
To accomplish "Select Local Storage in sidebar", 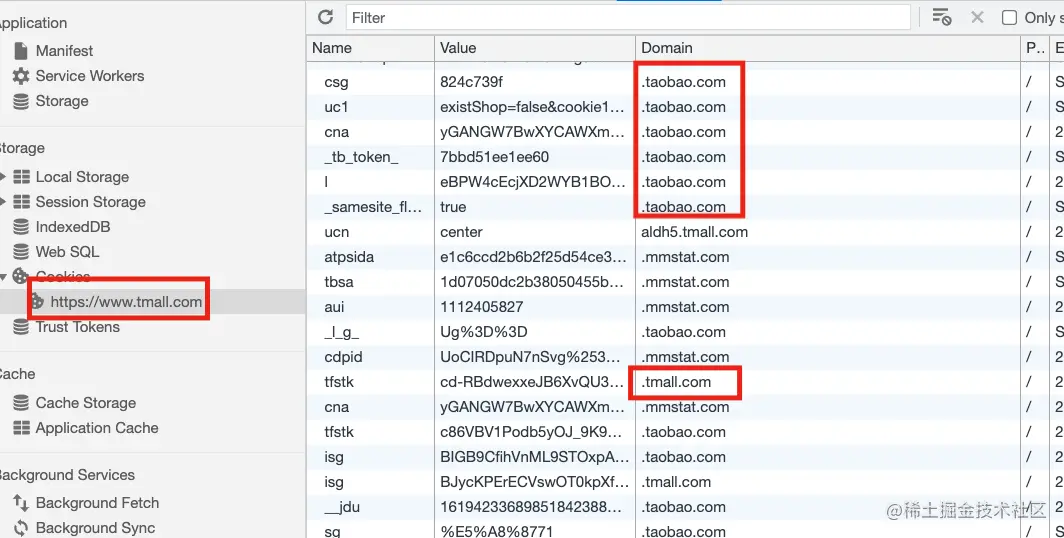I will coord(82,177).
